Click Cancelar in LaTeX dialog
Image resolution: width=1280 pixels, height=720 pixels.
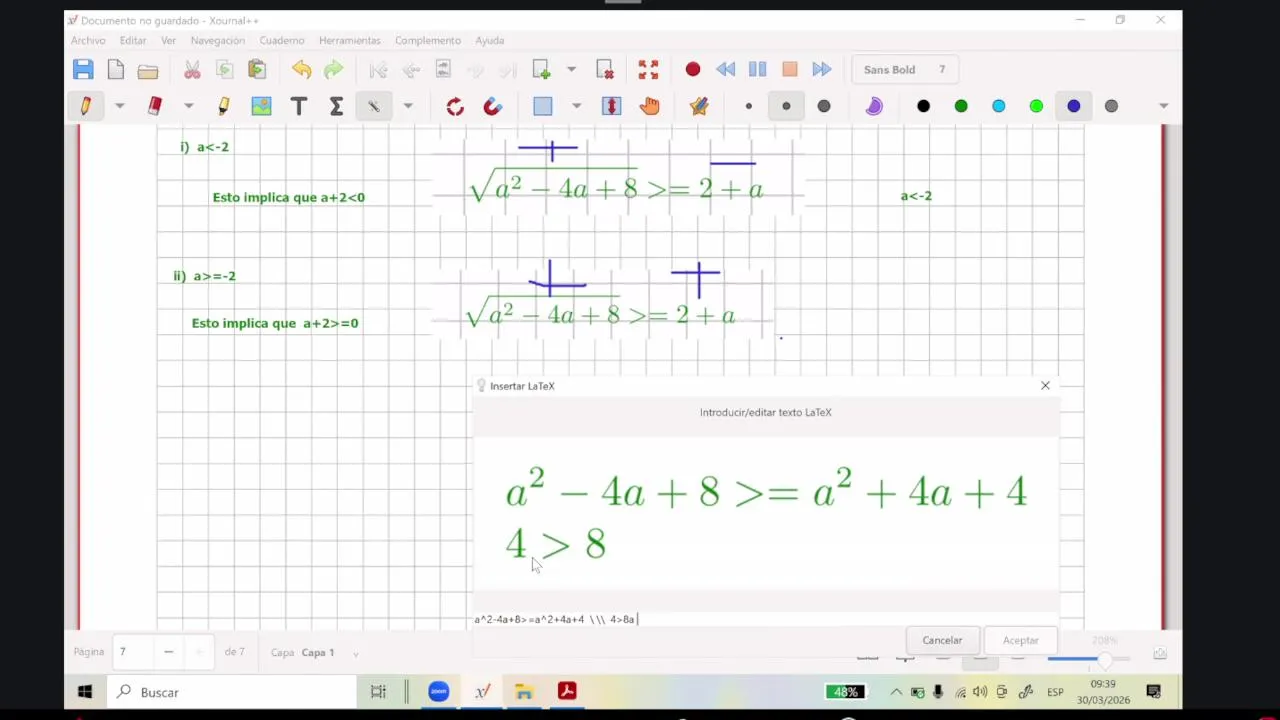pos(942,640)
